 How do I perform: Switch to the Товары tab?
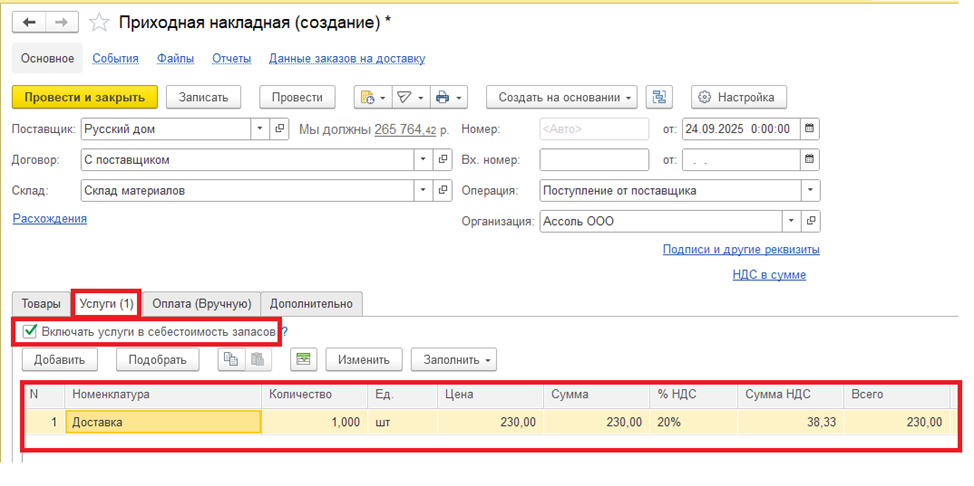(x=41, y=304)
